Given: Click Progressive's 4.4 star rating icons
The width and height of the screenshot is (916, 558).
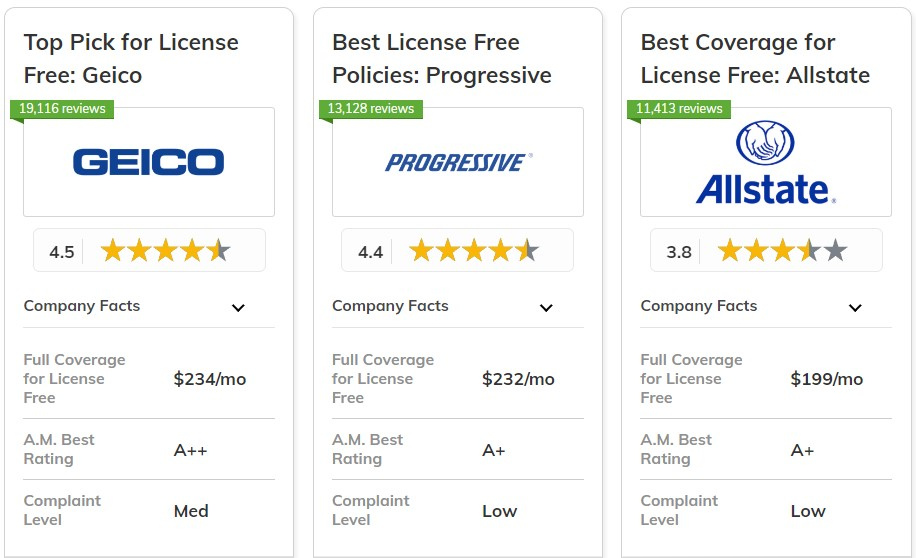Looking at the screenshot, I should click(x=474, y=251).
